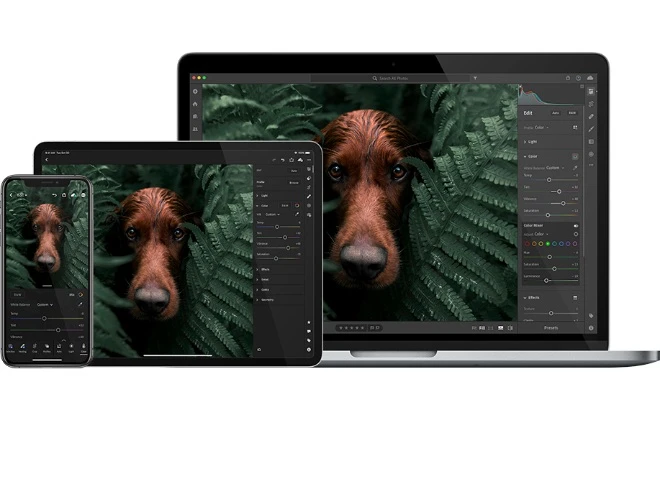This screenshot has width=660, height=495.
Task: Check cloud sync status icon on laptop
Action: [590, 78]
